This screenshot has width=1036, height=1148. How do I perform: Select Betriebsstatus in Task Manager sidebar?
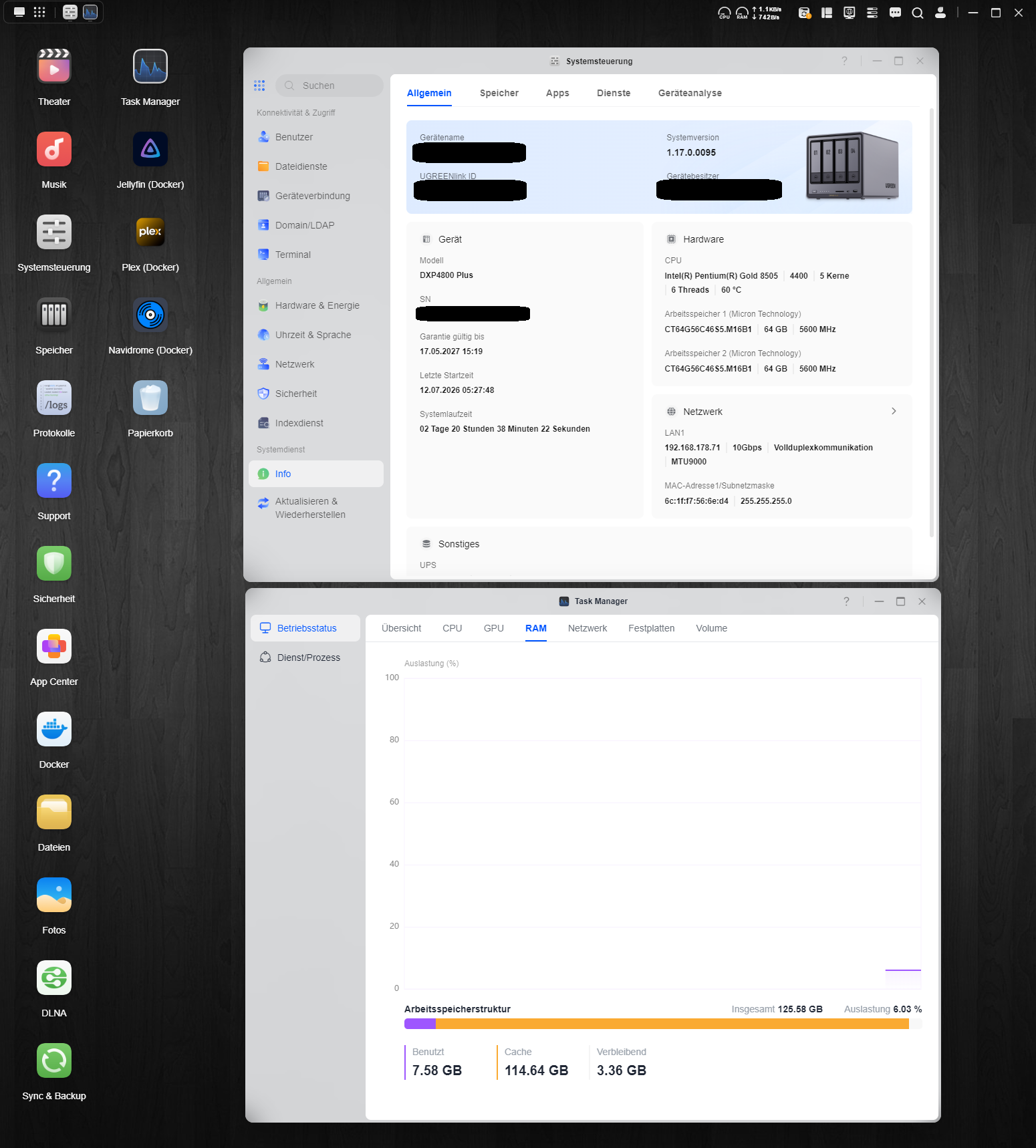point(305,628)
